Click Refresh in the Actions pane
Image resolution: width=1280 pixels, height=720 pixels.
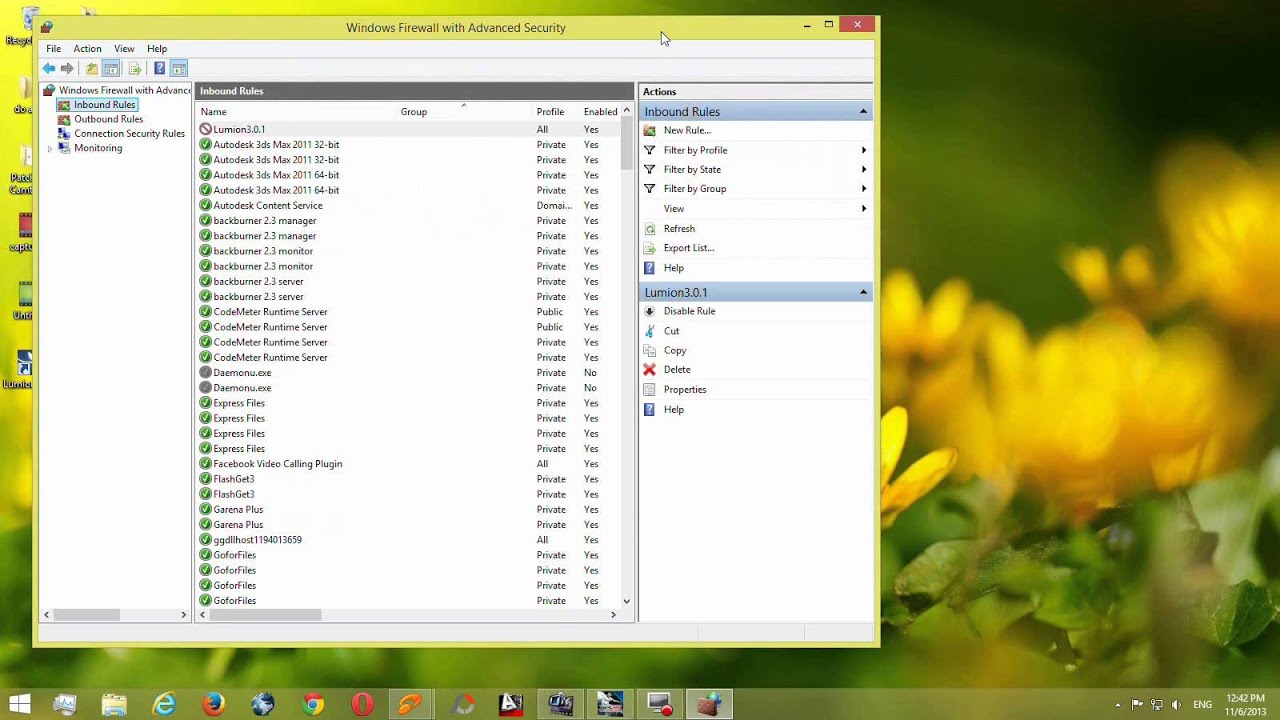pyautogui.click(x=679, y=228)
